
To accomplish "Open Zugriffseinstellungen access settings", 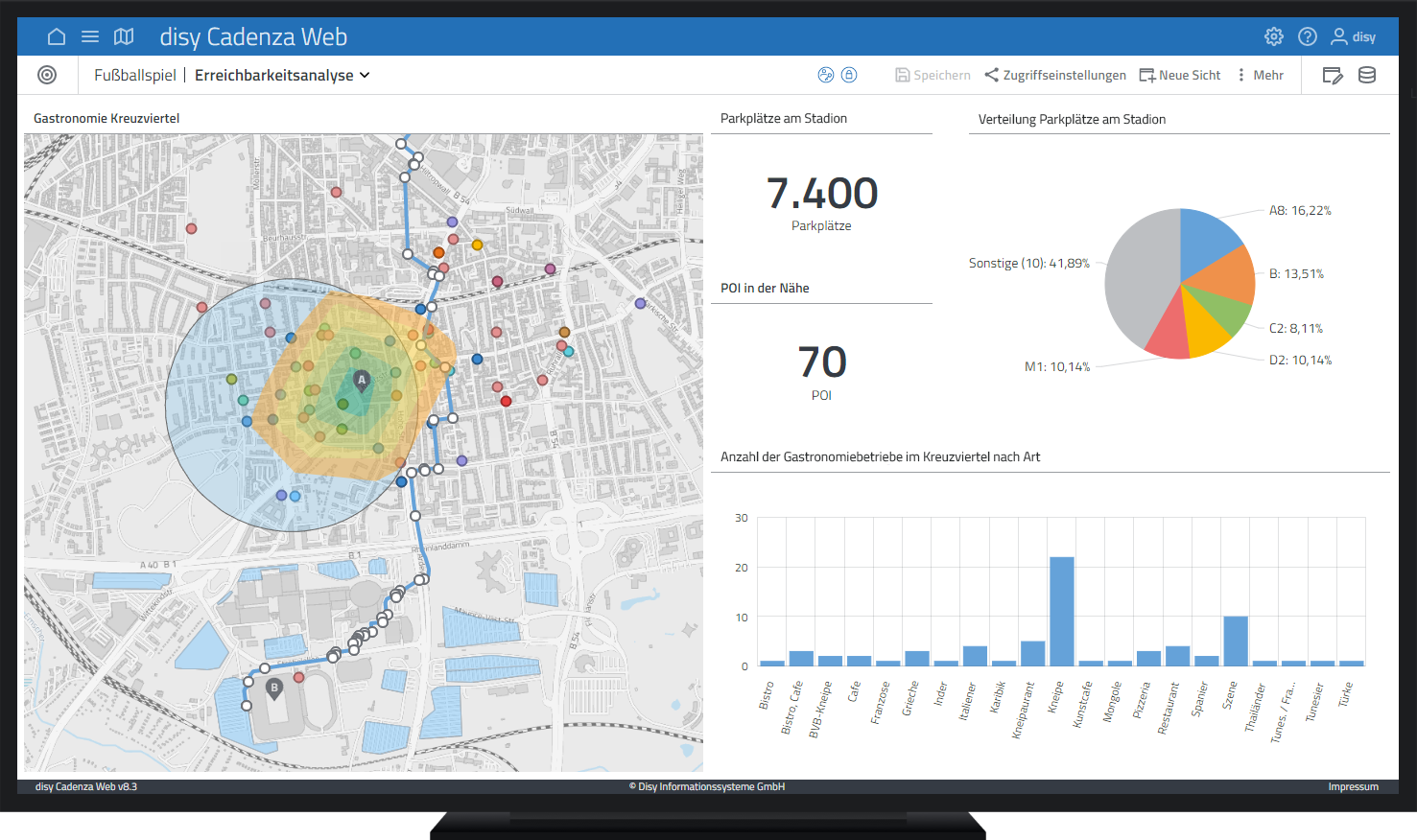I will [x=1055, y=75].
